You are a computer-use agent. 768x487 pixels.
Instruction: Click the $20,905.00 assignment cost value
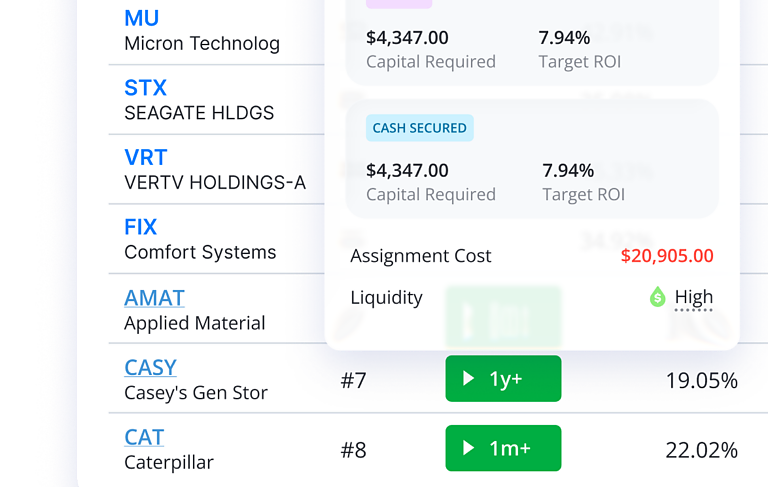[667, 256]
